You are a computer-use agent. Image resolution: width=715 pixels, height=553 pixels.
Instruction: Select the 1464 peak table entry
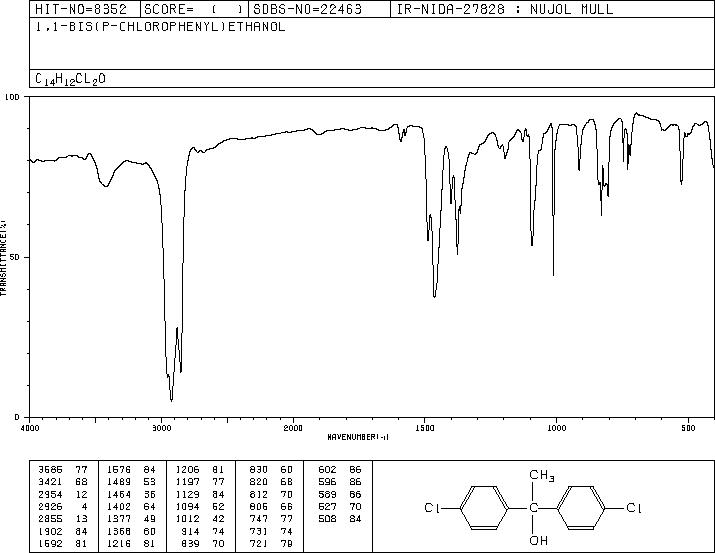coord(131,494)
